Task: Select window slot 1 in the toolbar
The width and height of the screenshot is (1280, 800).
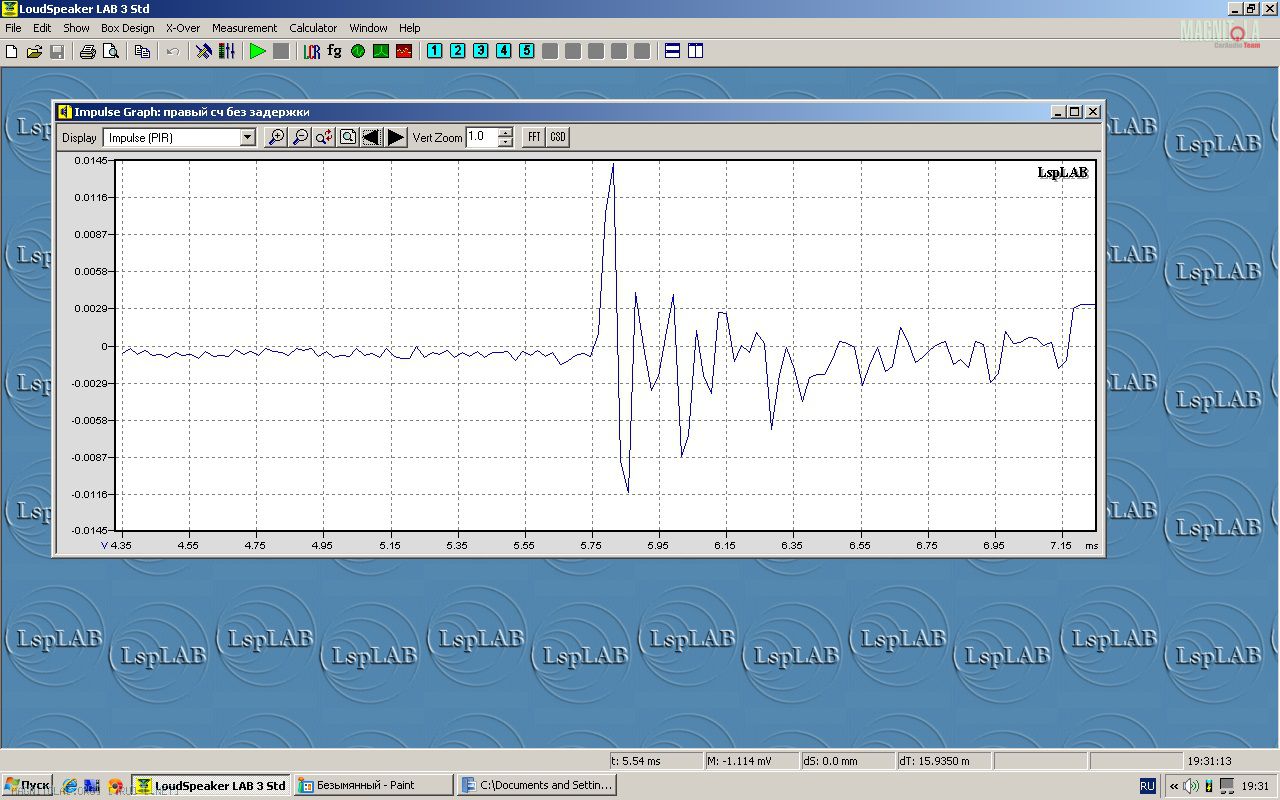Action: click(x=434, y=51)
